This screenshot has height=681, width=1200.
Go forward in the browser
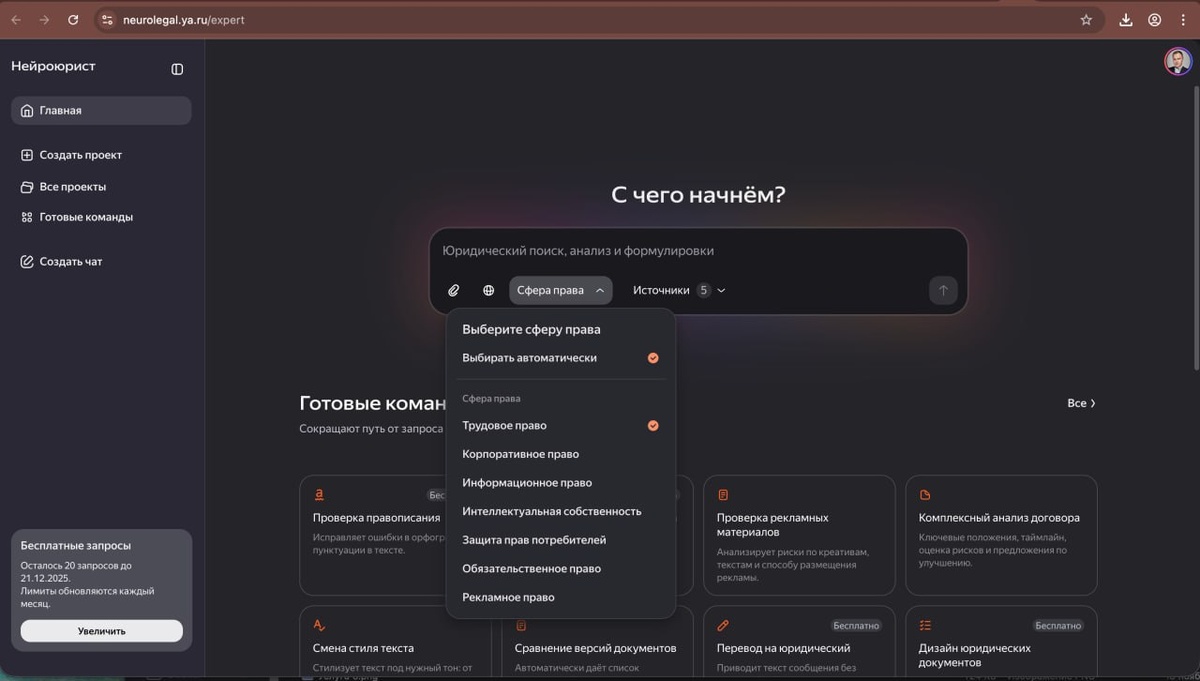pyautogui.click(x=44, y=19)
